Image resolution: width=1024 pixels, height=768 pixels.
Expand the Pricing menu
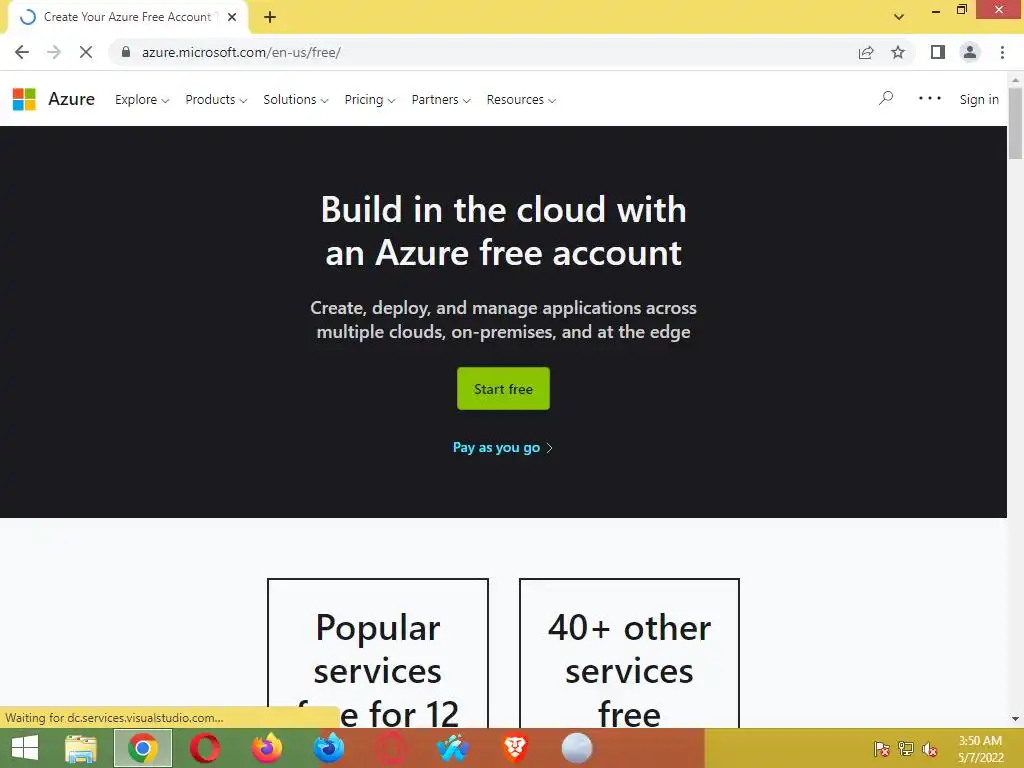[370, 99]
